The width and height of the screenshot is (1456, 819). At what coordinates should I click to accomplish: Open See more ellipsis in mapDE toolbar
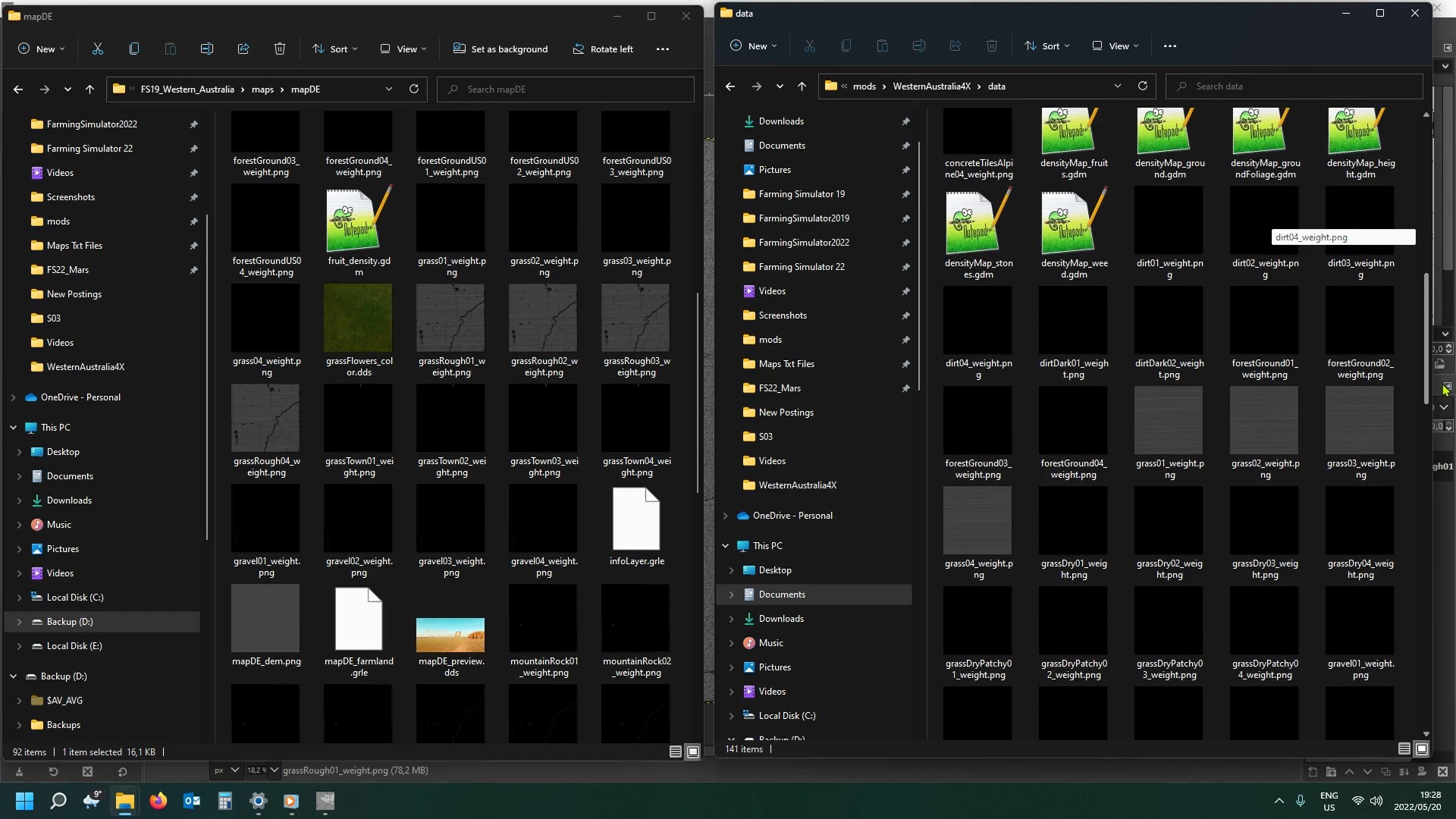[x=663, y=49]
